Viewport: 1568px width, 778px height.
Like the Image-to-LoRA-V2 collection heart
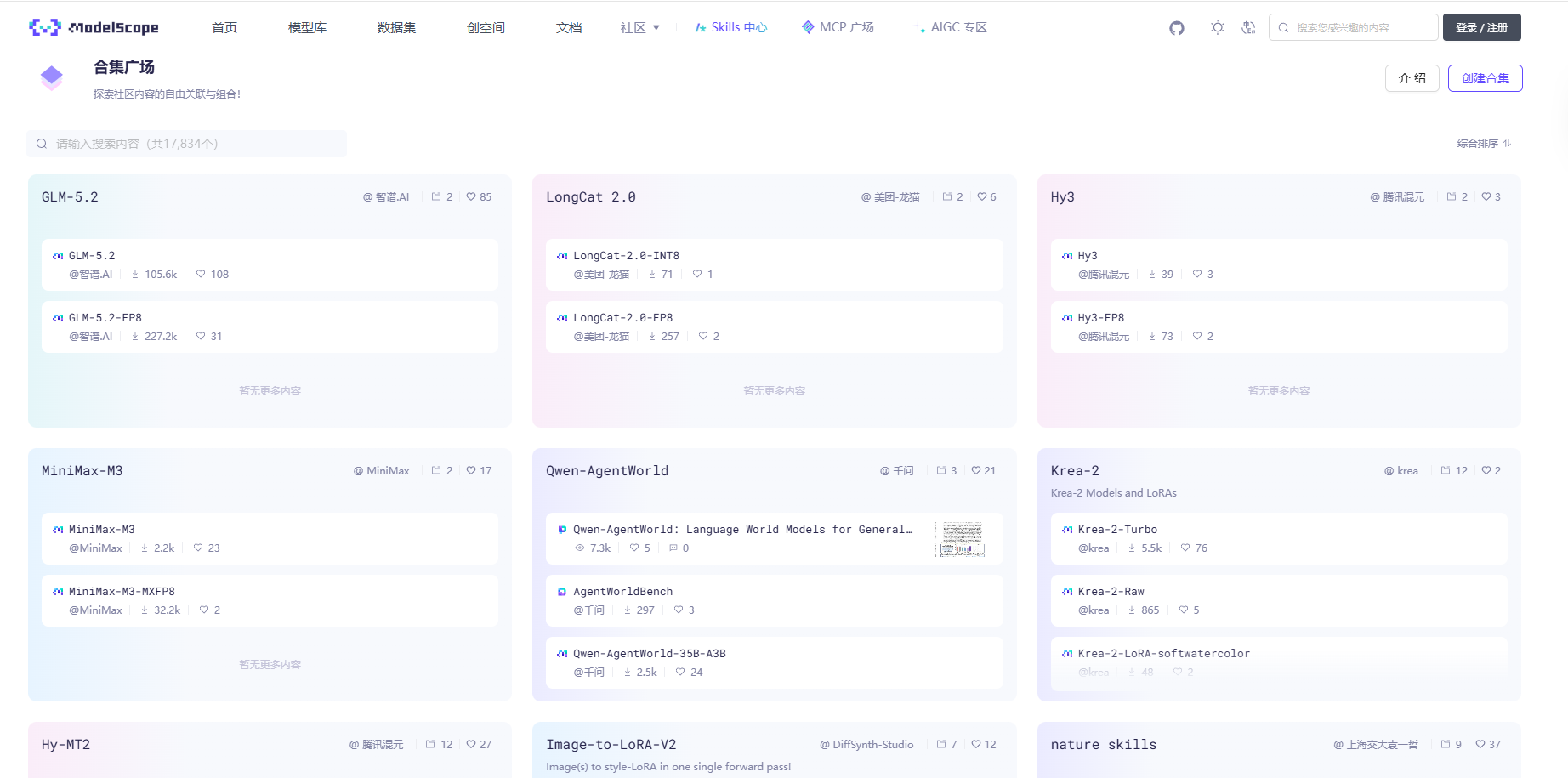976,745
